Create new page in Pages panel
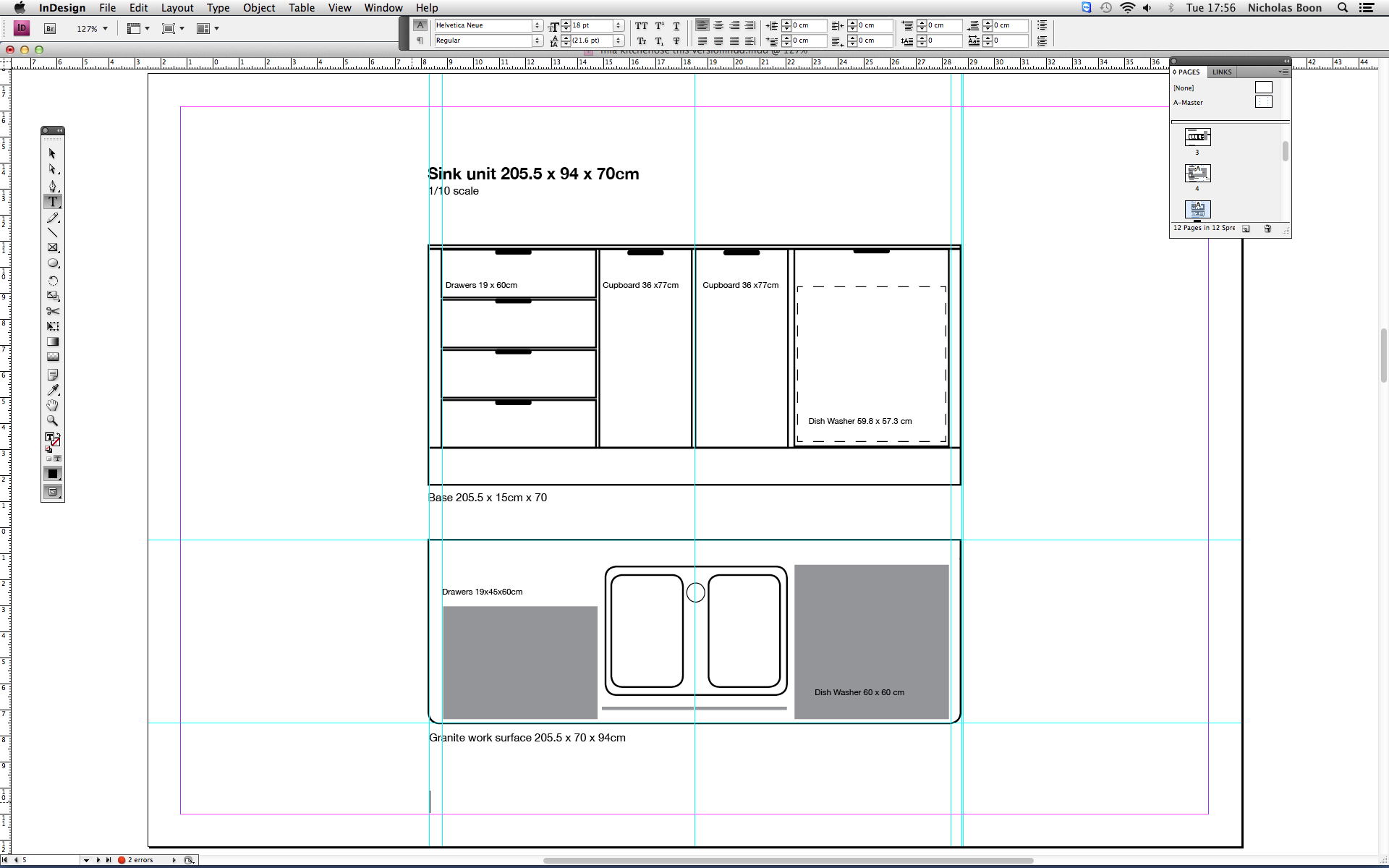1389x868 pixels. [1246, 229]
